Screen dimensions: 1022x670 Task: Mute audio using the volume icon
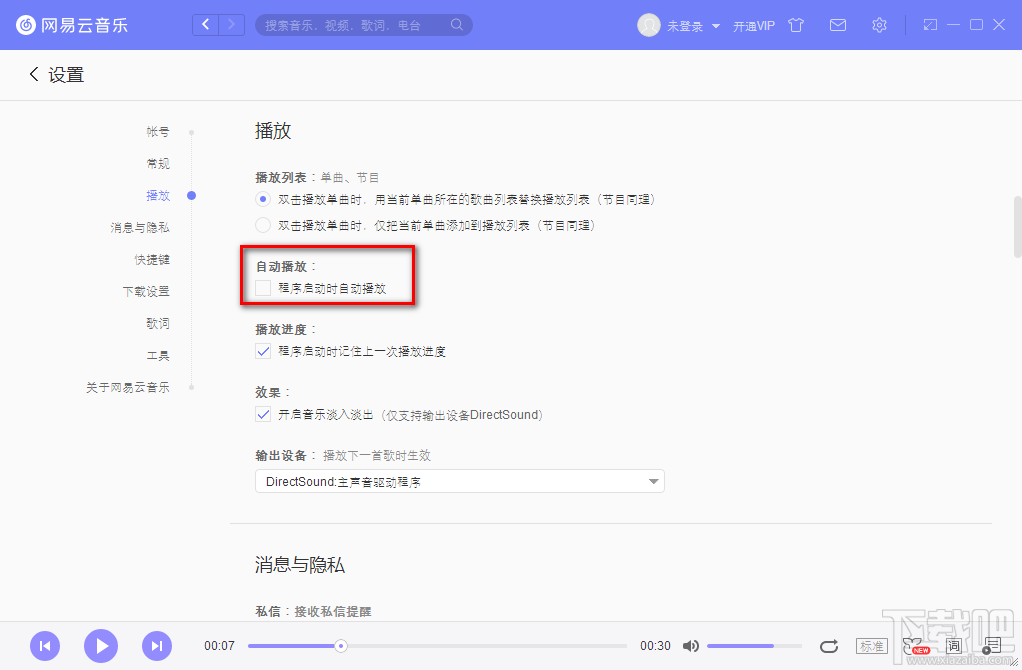[692, 646]
